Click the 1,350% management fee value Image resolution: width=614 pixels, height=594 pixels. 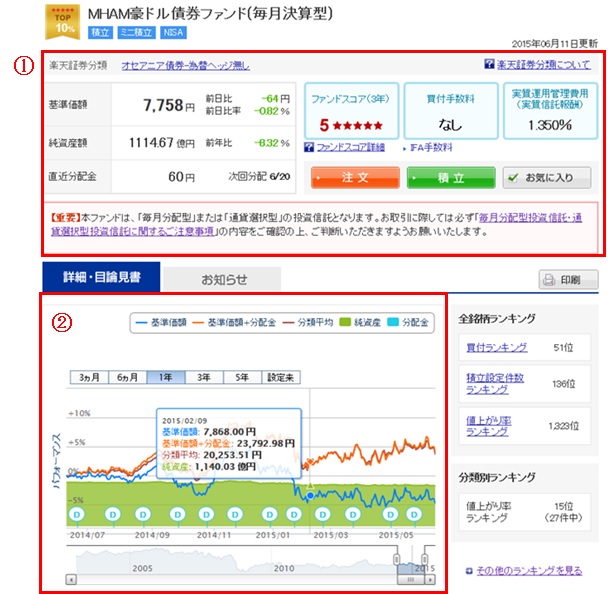tap(550, 125)
